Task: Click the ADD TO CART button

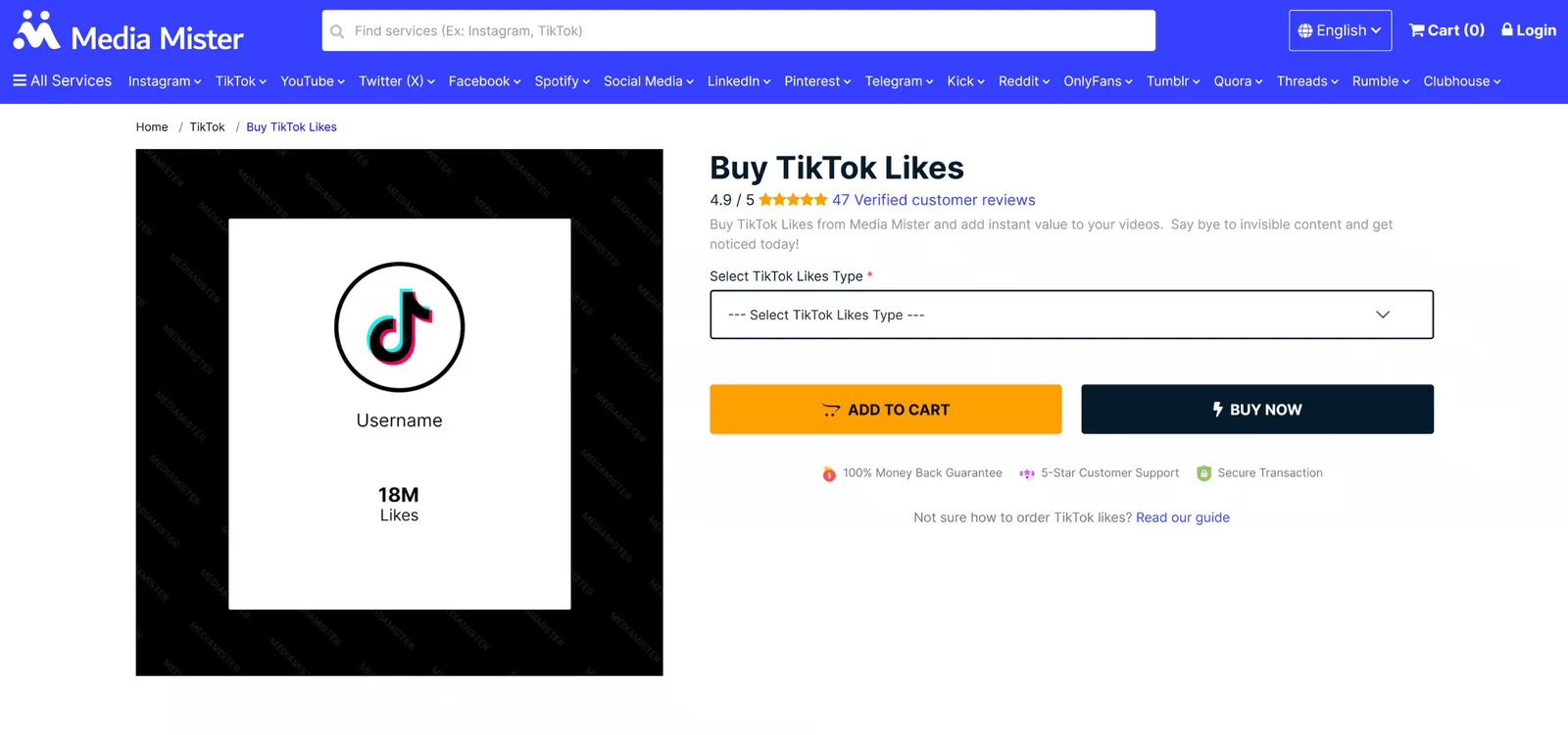Action: coord(886,410)
